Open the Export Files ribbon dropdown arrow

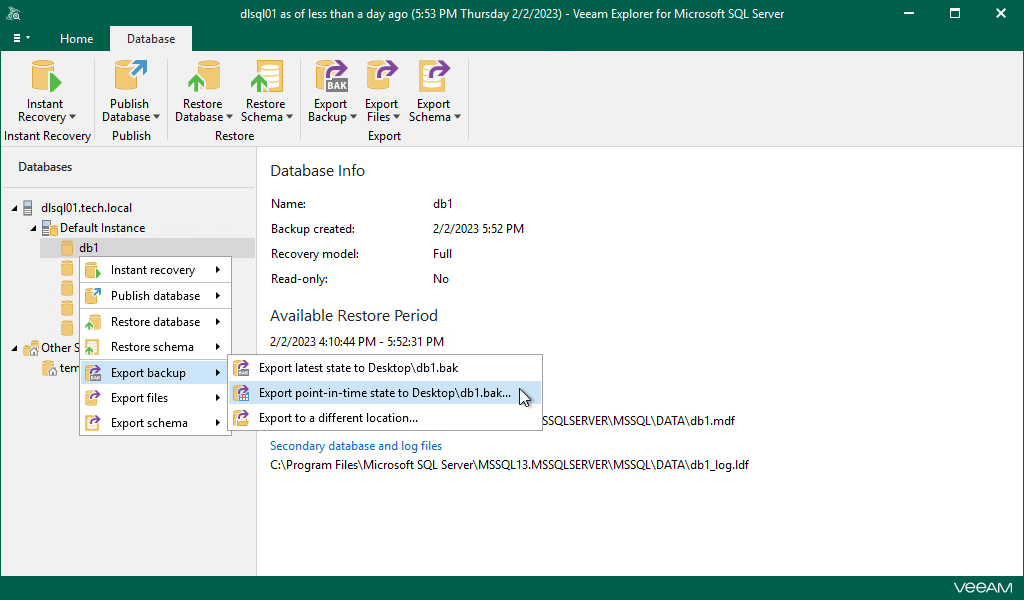(x=396, y=117)
